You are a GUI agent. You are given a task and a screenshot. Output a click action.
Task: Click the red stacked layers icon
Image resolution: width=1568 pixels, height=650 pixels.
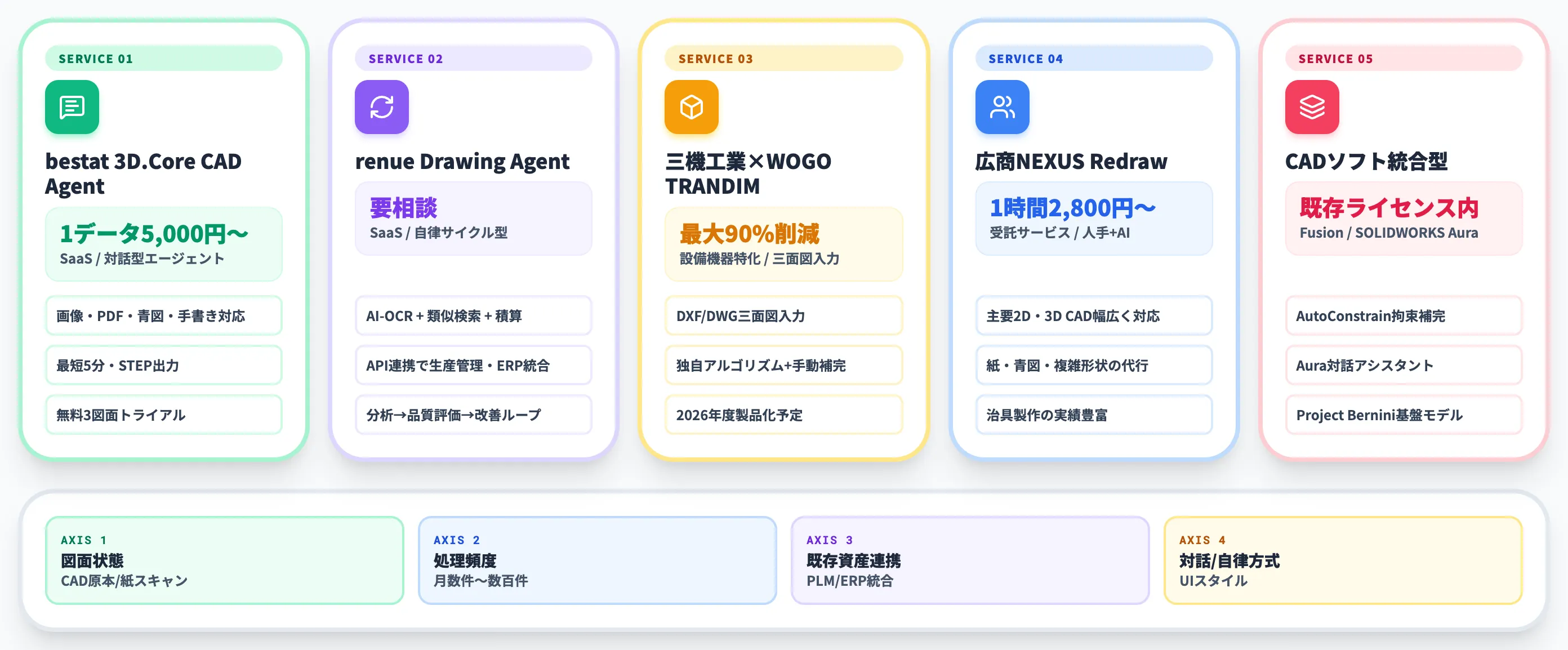coord(1312,107)
